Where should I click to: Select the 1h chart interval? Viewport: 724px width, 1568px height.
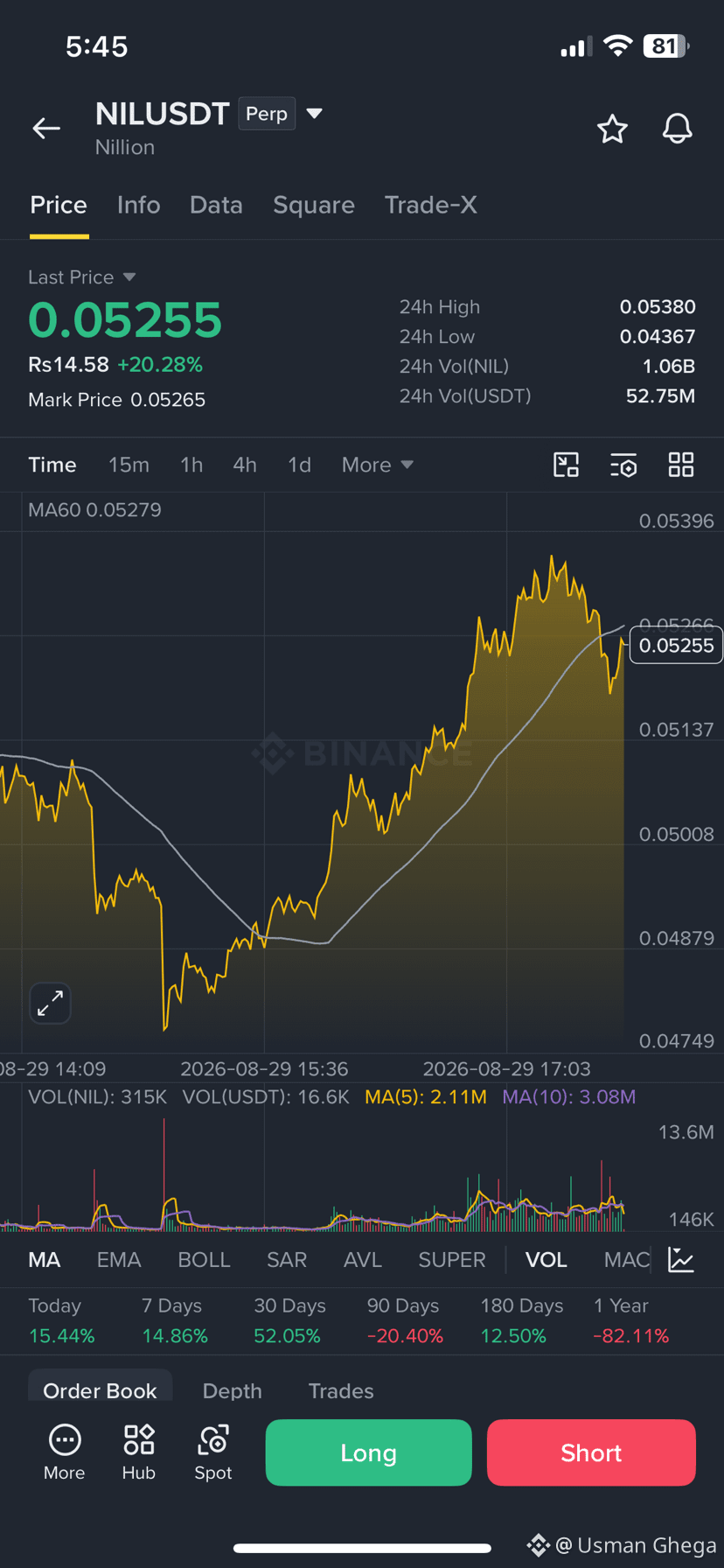(191, 465)
